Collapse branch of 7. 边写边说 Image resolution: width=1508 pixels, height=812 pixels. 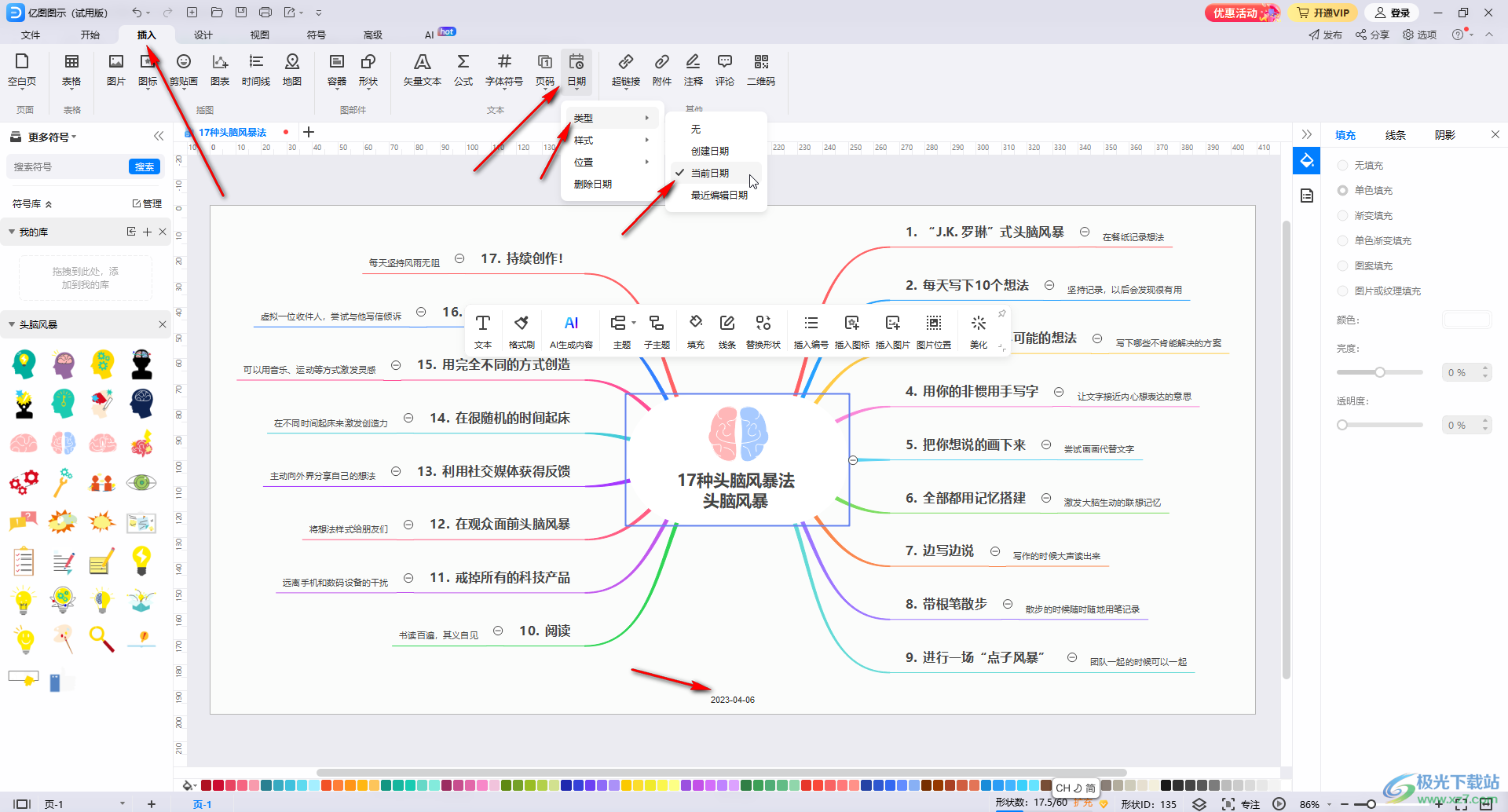(995, 551)
